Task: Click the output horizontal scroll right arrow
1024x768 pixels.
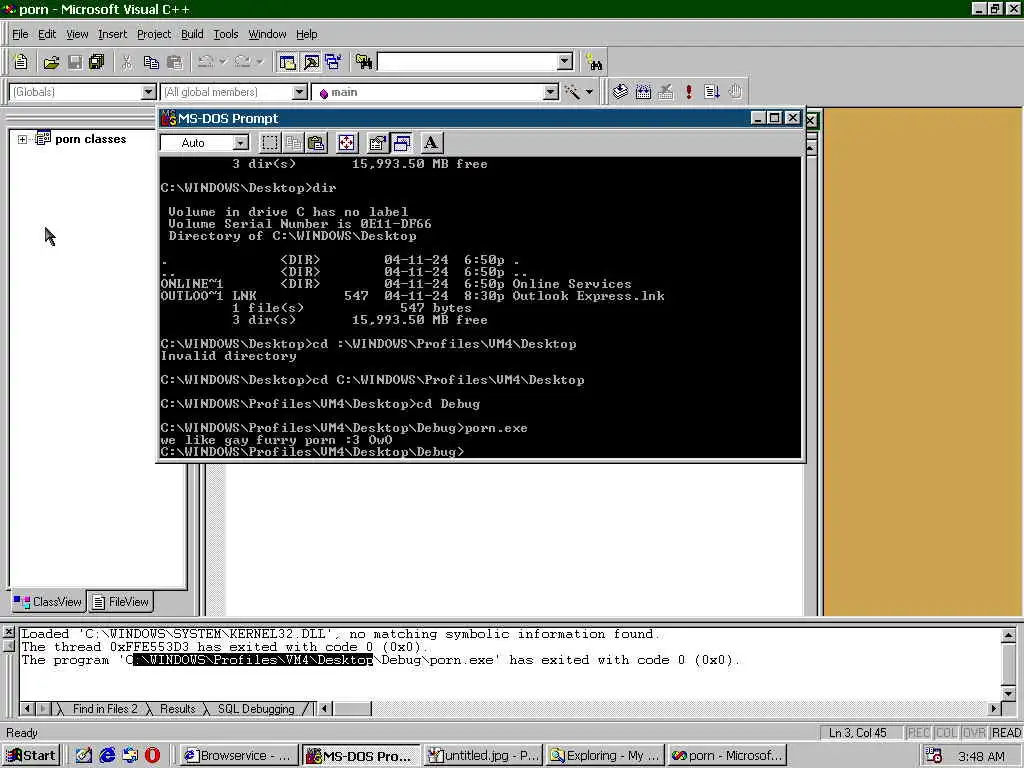Action: [994, 709]
